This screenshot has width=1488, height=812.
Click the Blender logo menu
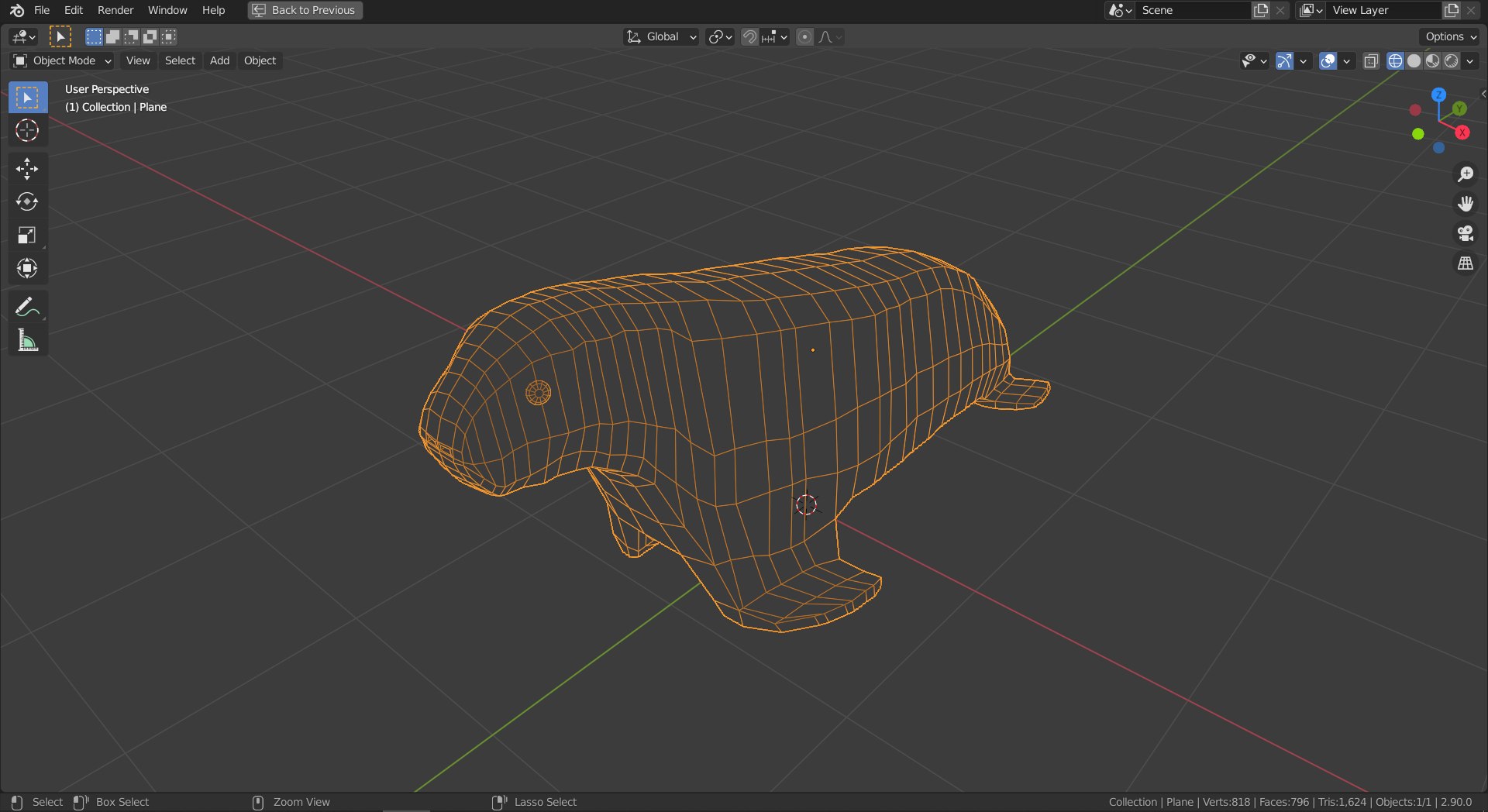pyautogui.click(x=17, y=10)
